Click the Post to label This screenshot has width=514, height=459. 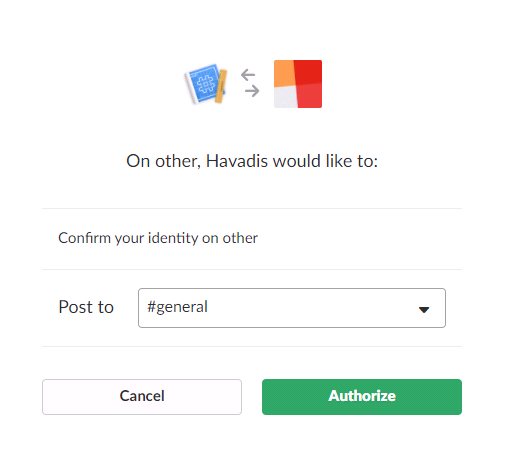[x=86, y=307]
